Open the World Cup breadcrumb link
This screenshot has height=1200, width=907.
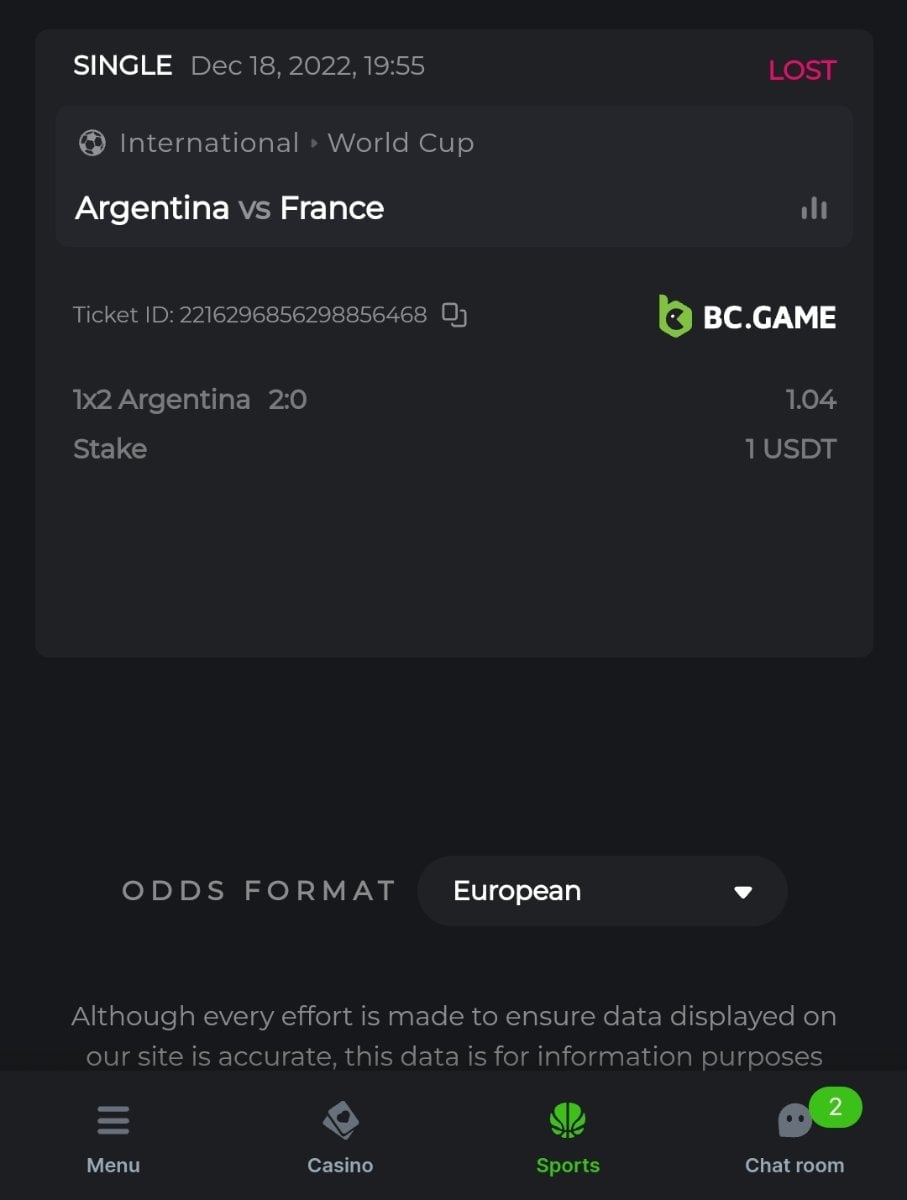tap(400, 143)
